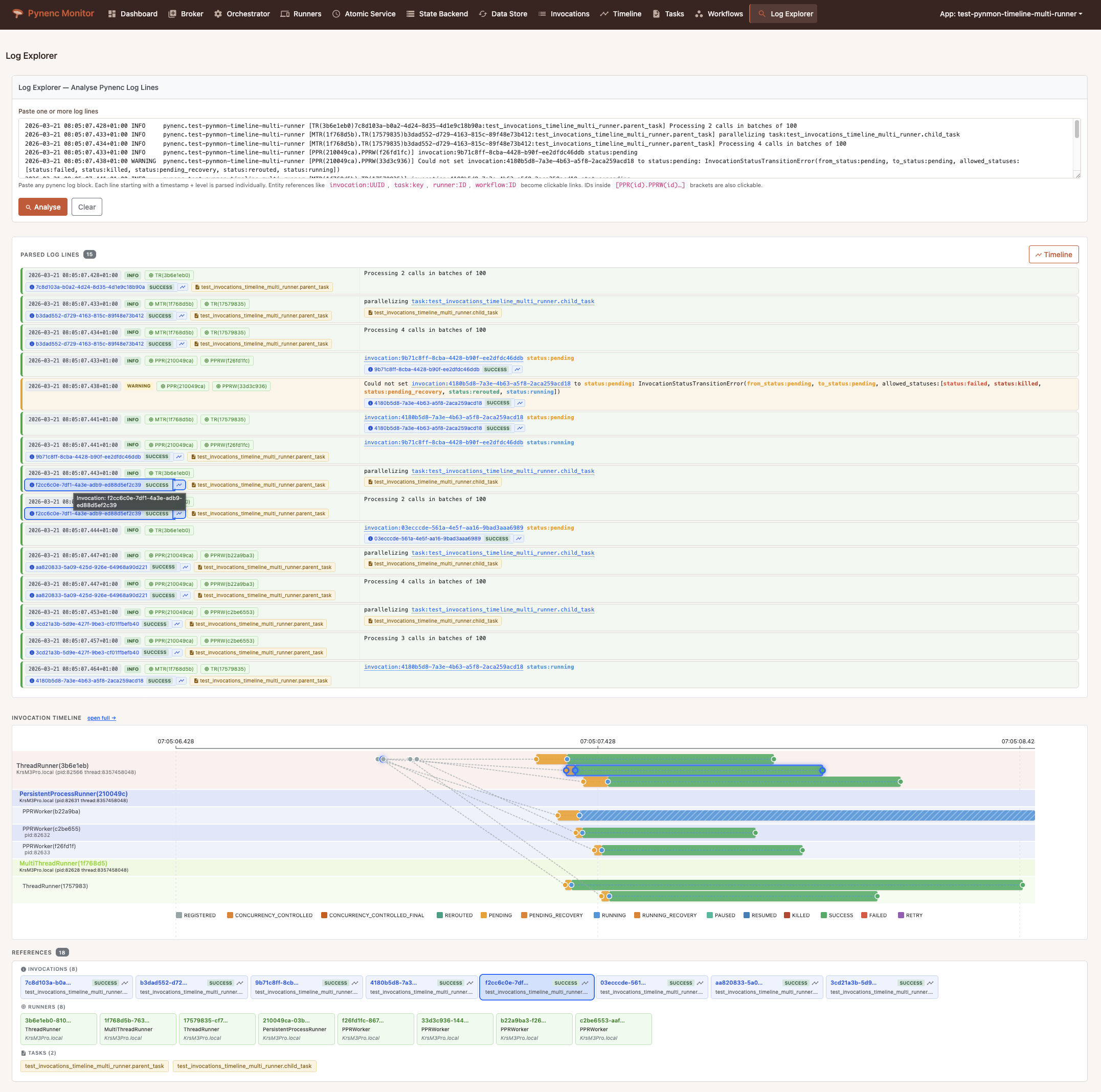This screenshot has width=1101, height=1092.
Task: Click the document icon next to child_task reference
Action: (x=369, y=312)
